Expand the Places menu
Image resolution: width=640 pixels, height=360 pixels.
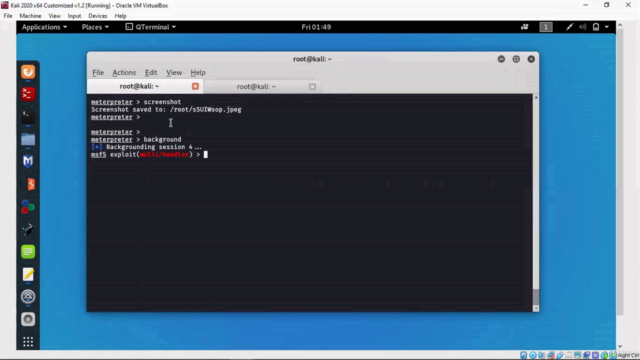(x=95, y=27)
